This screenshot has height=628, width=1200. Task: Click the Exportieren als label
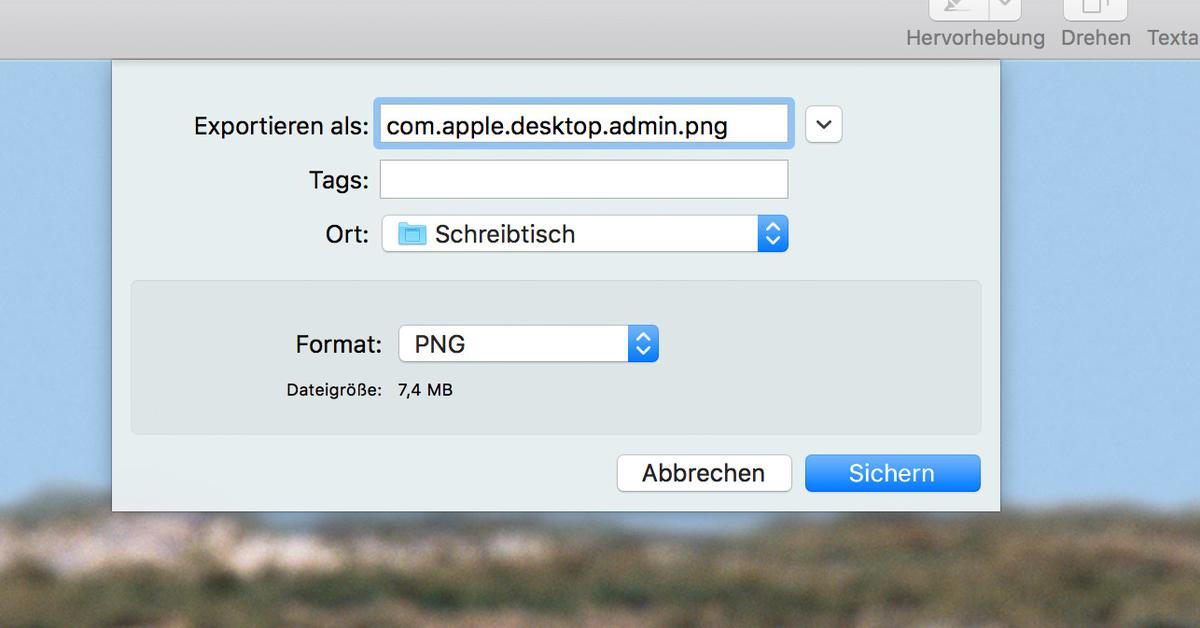[281, 126]
